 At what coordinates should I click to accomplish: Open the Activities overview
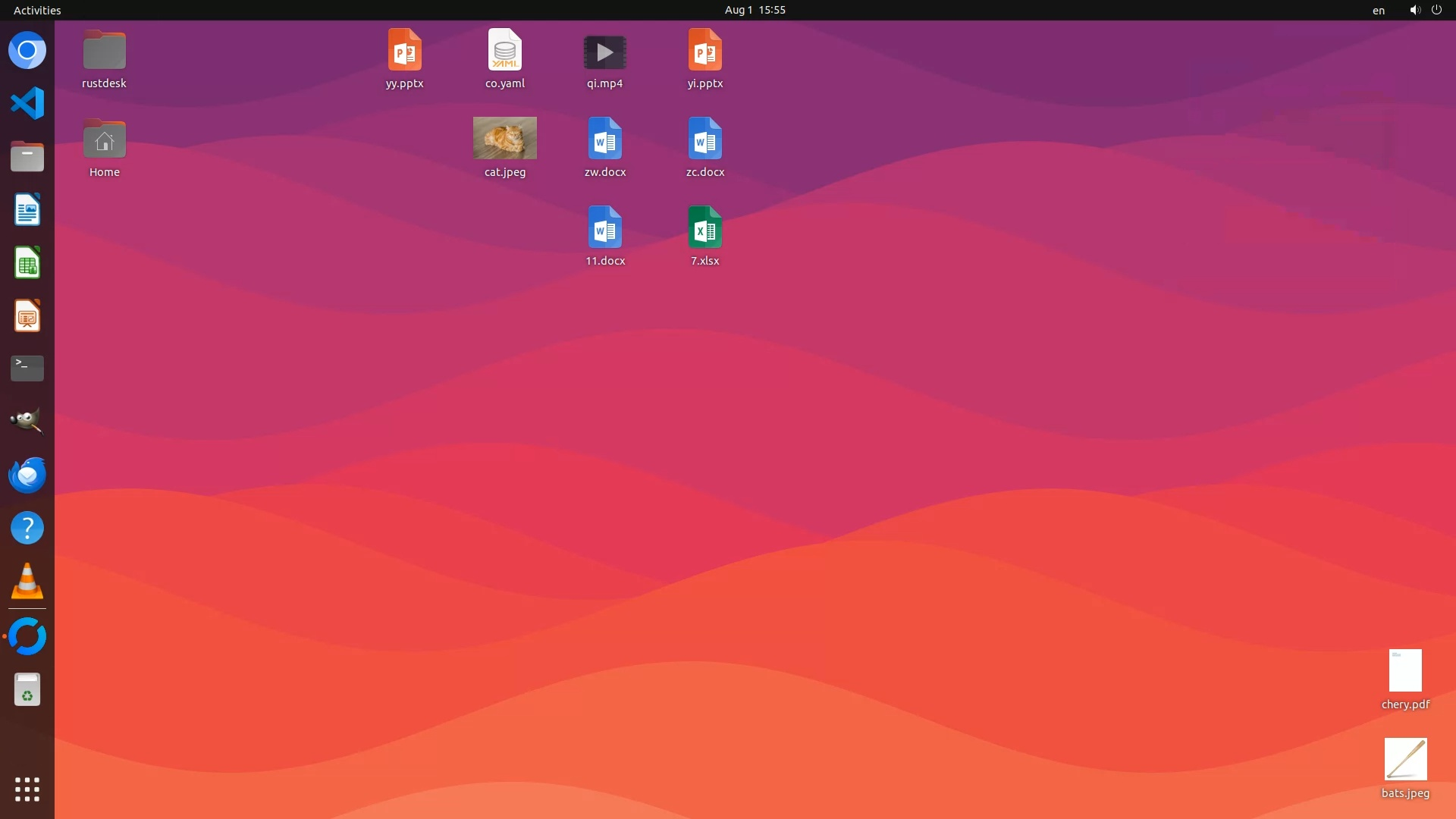tap(37, 10)
